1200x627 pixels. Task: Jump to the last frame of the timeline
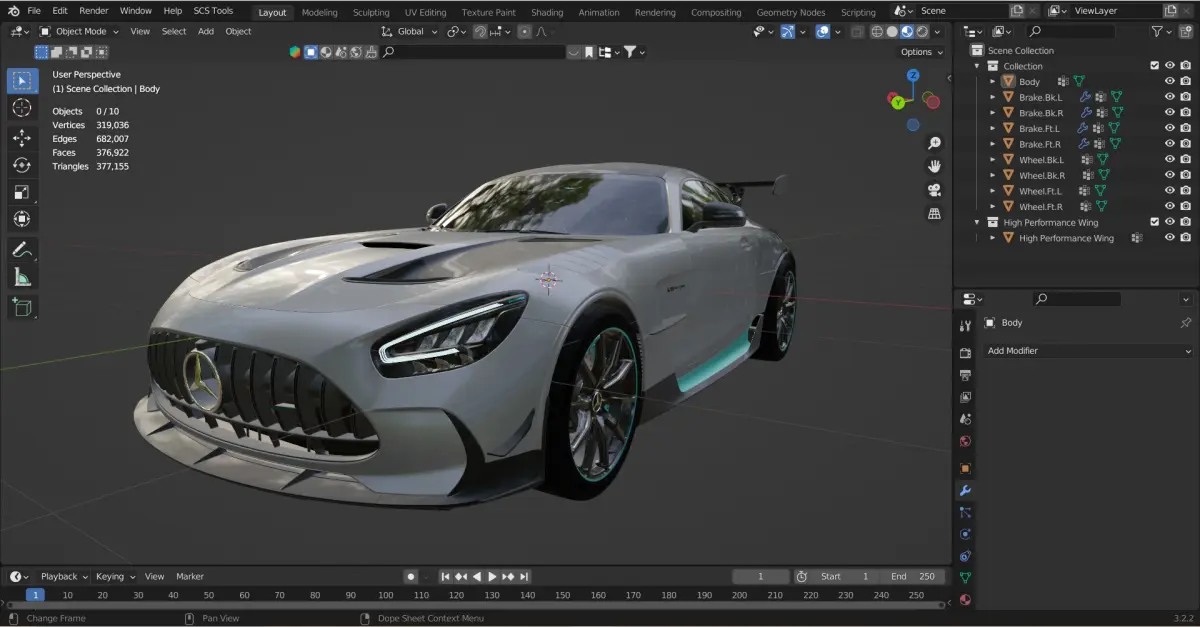[524, 576]
